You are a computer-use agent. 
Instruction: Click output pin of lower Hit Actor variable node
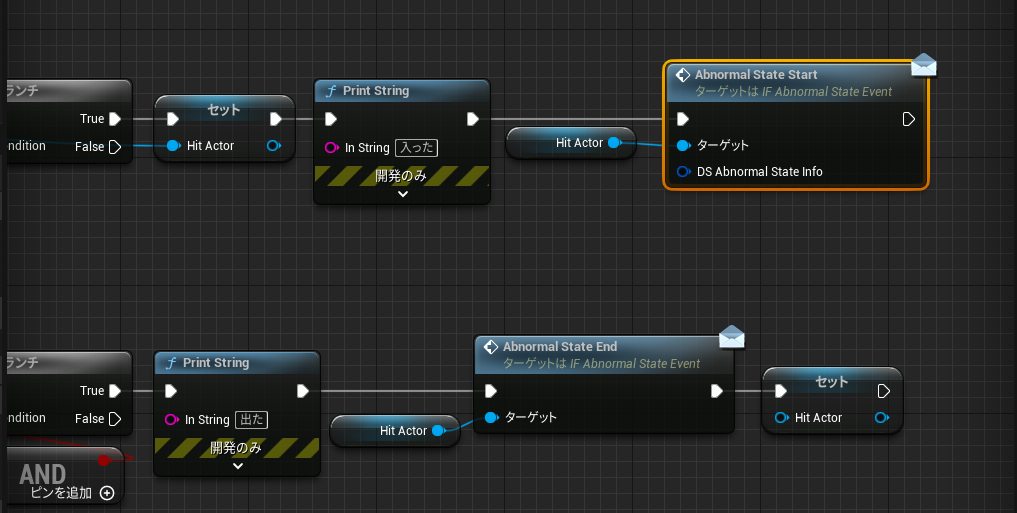click(x=438, y=431)
